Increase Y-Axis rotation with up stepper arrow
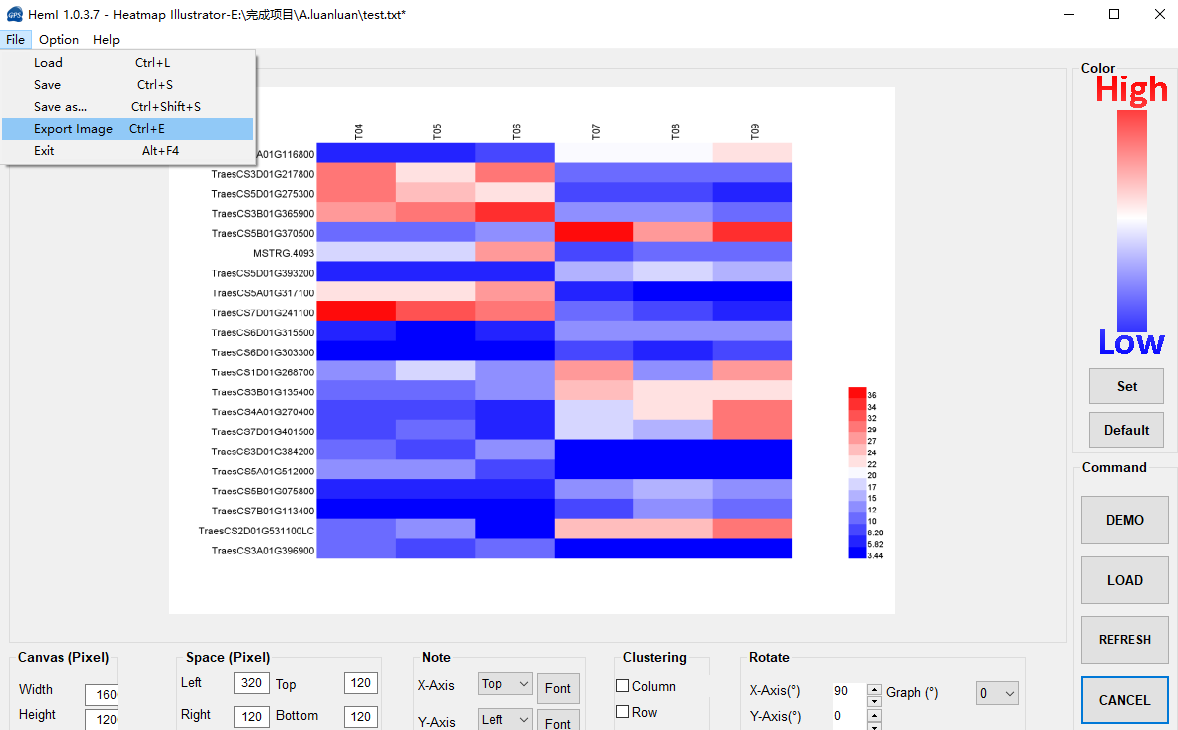This screenshot has width=1178, height=730. (x=874, y=714)
